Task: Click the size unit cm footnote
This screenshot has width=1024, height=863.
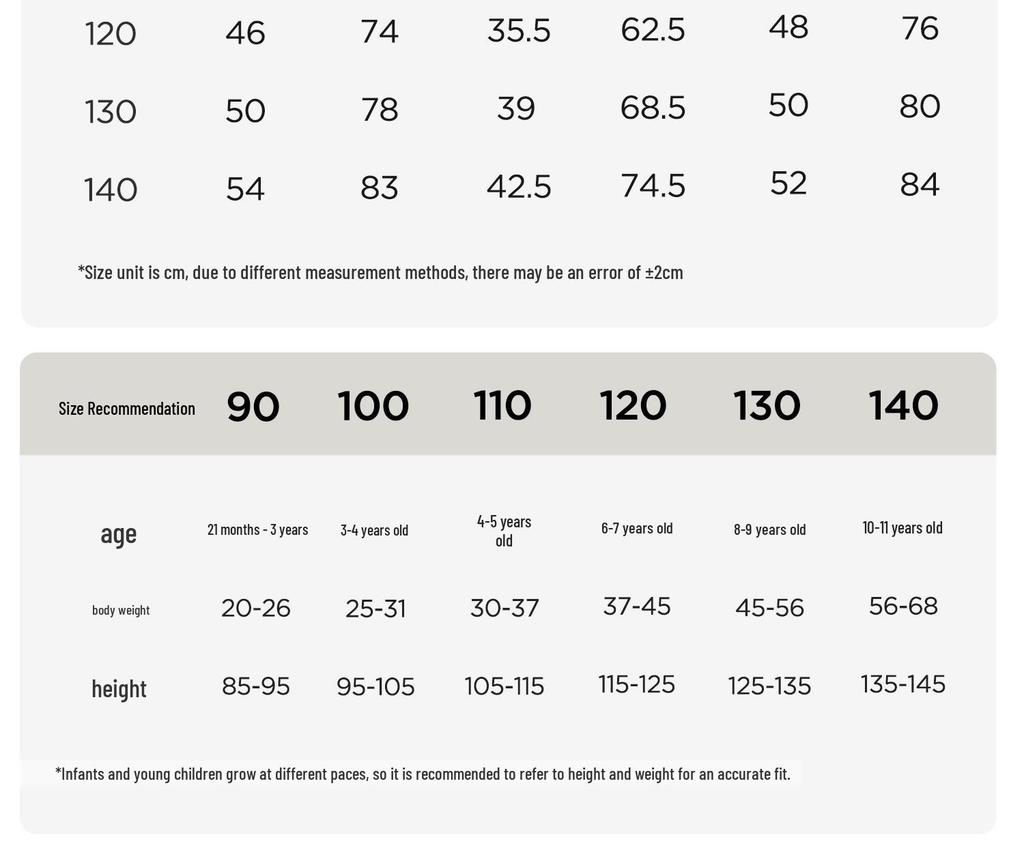Action: (380, 272)
